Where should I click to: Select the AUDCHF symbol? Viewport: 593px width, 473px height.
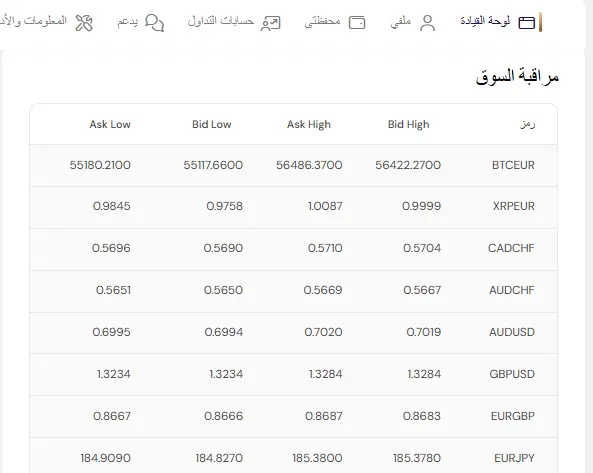pyautogui.click(x=512, y=290)
